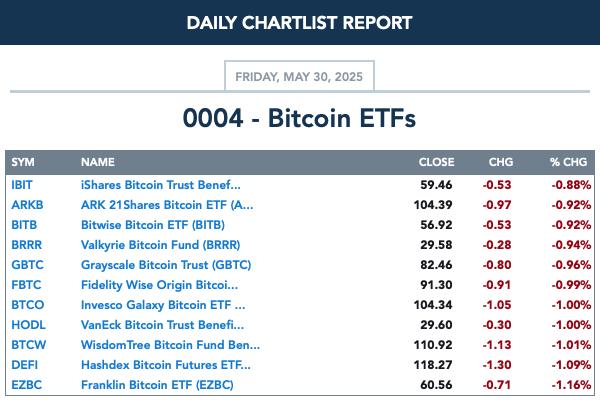Click the BITB ticker symbol
The width and height of the screenshot is (600, 401).
[24, 225]
